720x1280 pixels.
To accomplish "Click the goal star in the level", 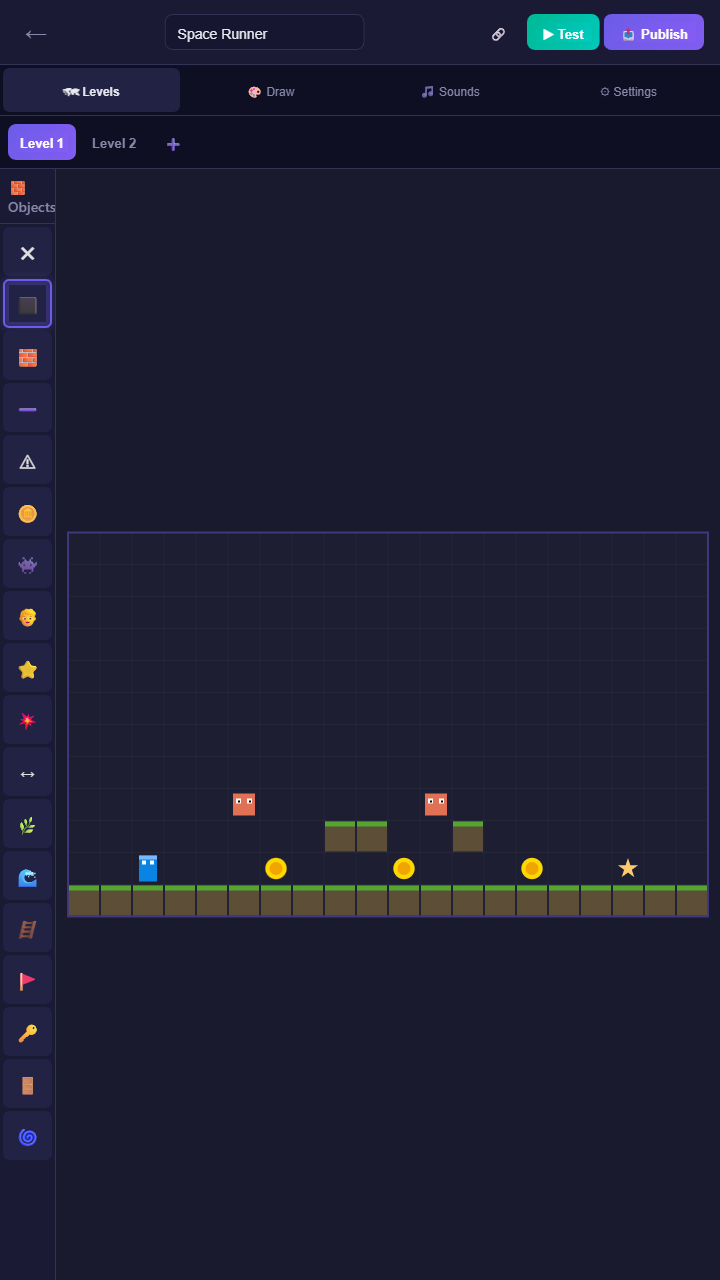I will click(628, 868).
